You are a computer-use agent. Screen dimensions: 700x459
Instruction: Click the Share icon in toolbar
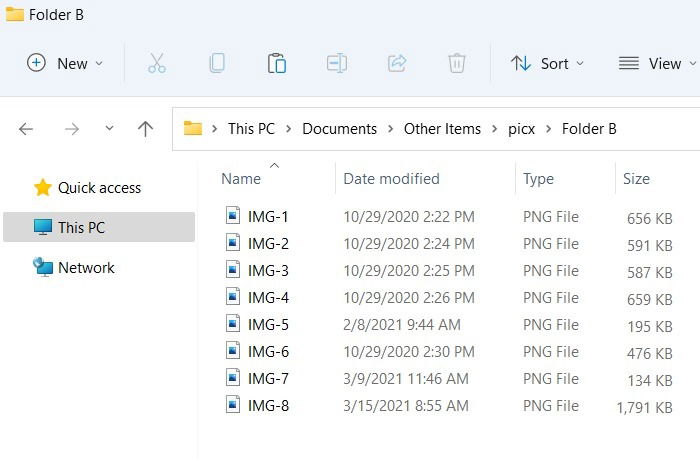coord(396,63)
